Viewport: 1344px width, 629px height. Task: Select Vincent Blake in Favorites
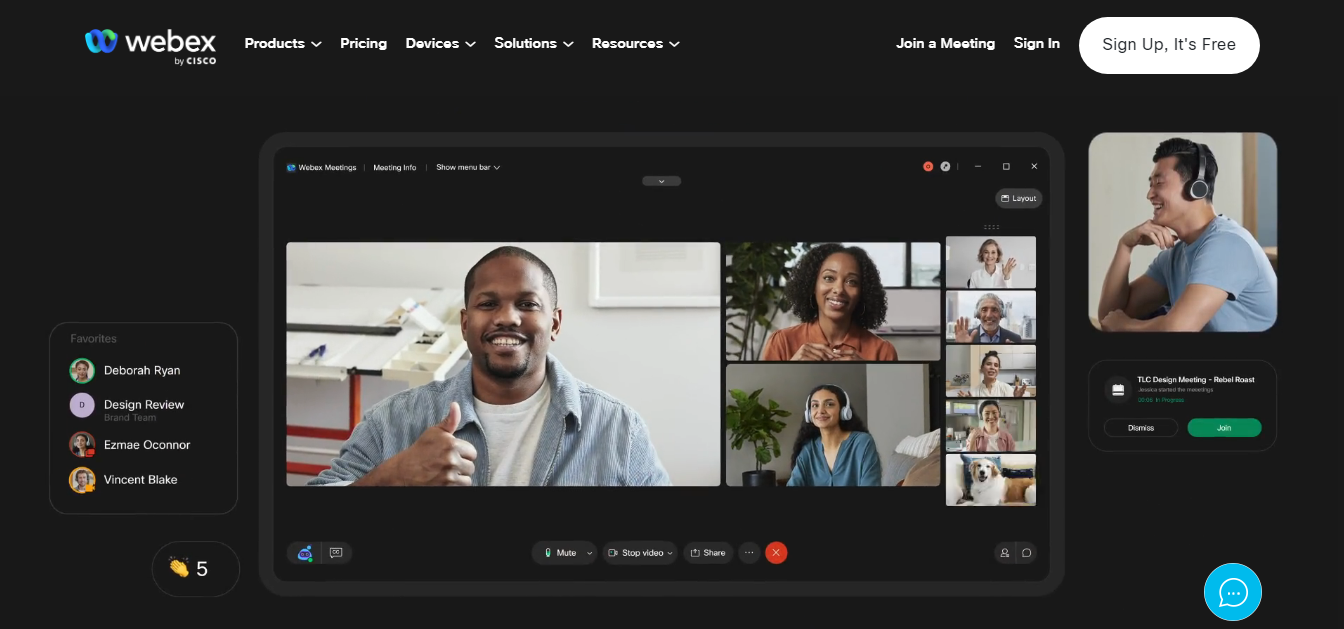tap(143, 480)
